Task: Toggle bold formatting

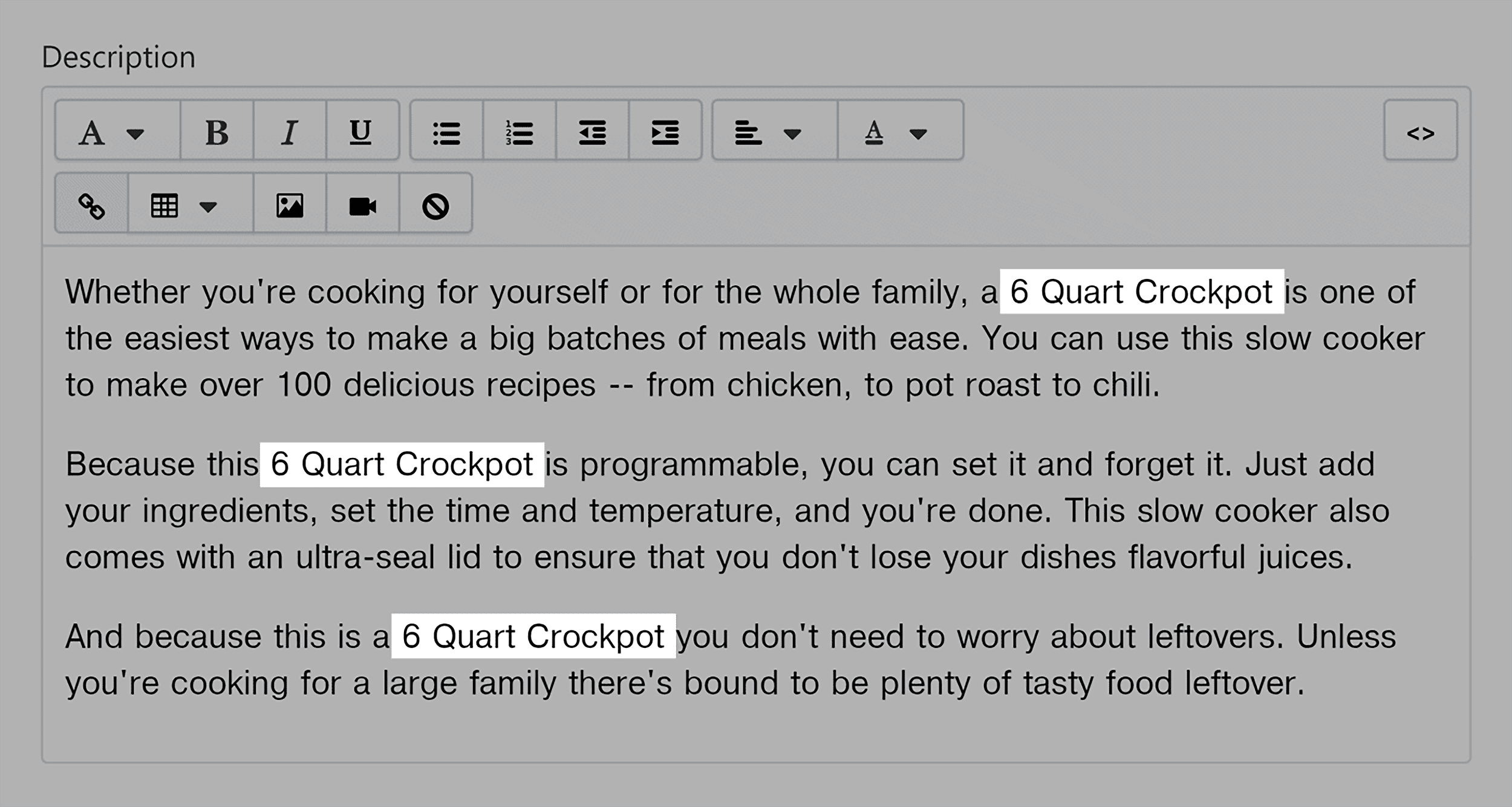Action: (217, 131)
